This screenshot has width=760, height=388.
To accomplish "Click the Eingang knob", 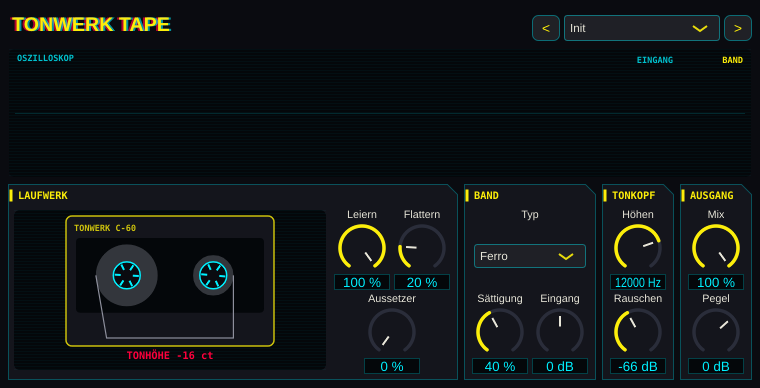I will coord(560,331).
